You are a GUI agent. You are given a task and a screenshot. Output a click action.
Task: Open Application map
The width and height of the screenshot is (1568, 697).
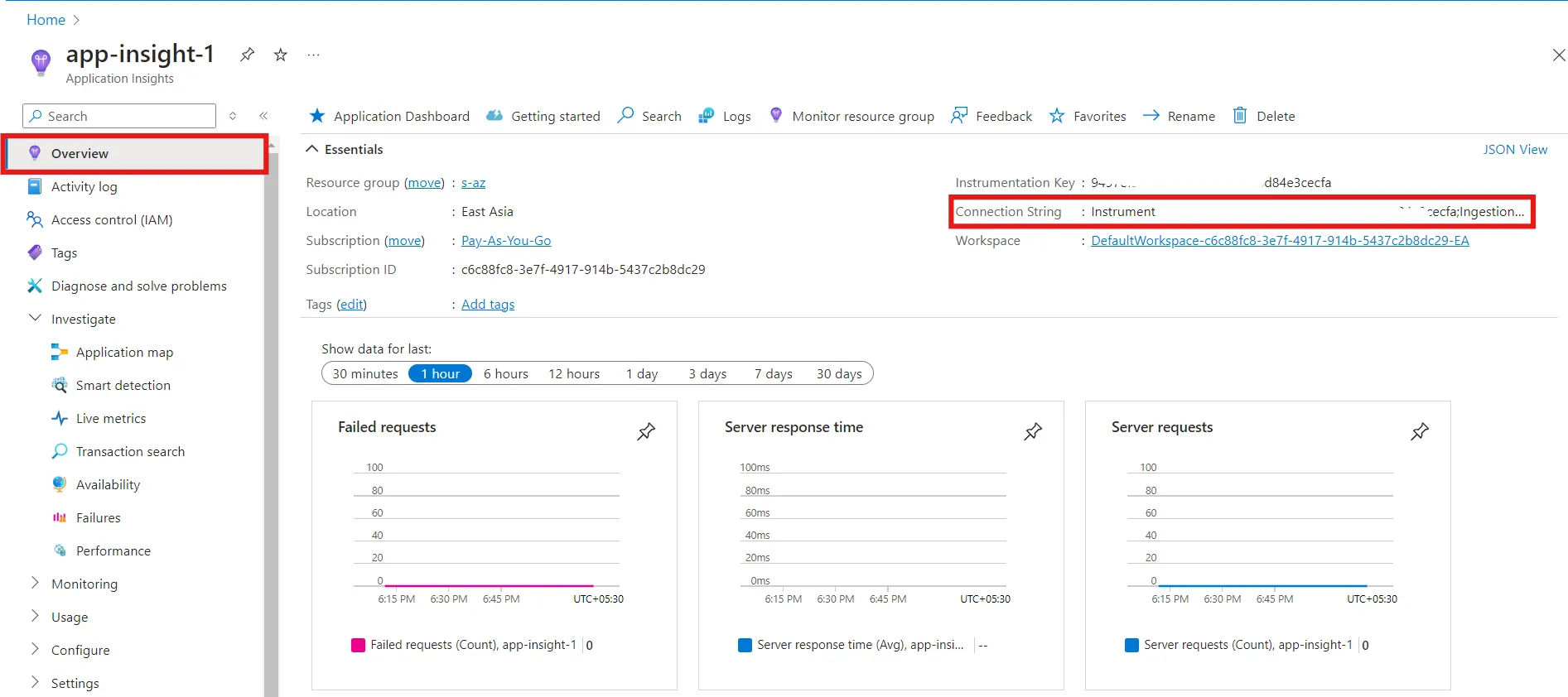click(x=124, y=353)
